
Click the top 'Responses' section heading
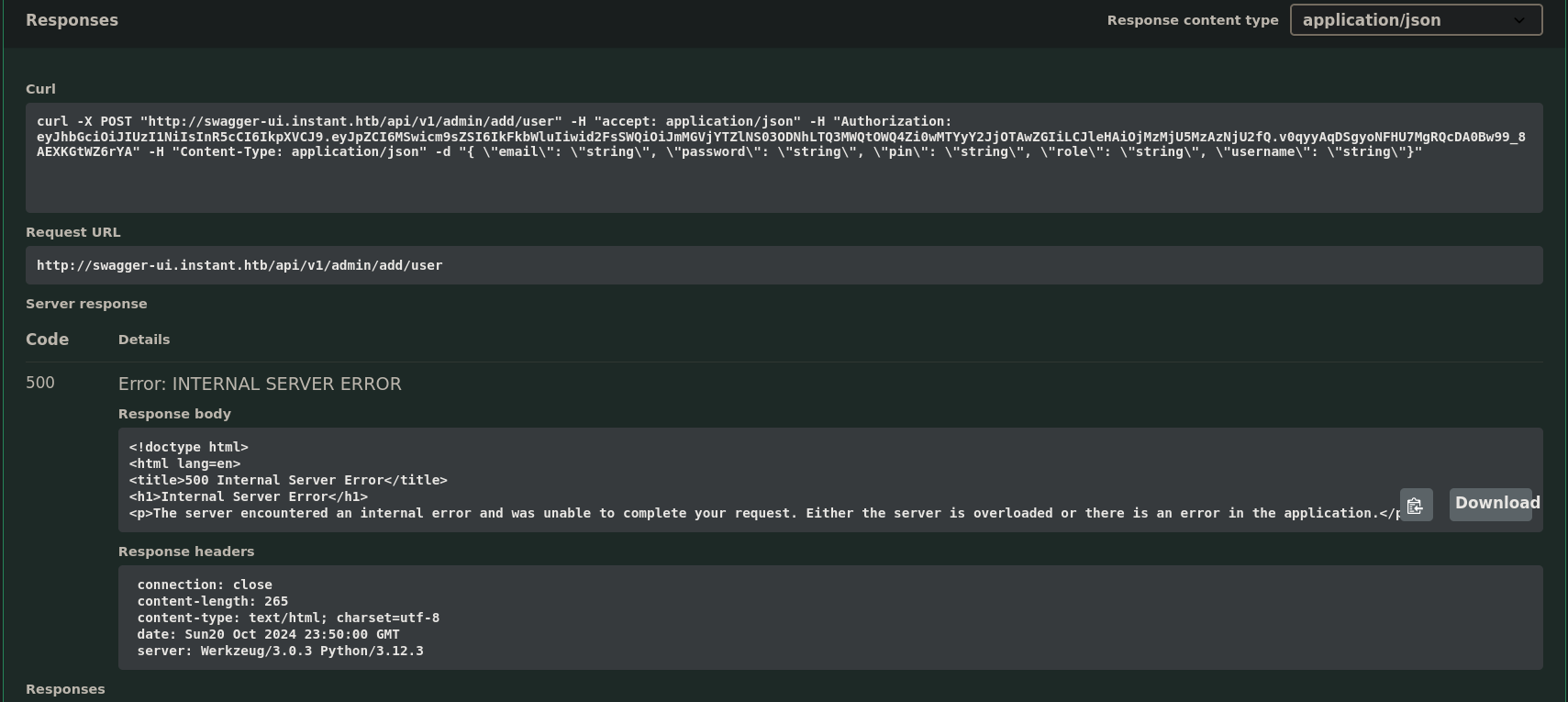pyautogui.click(x=72, y=20)
